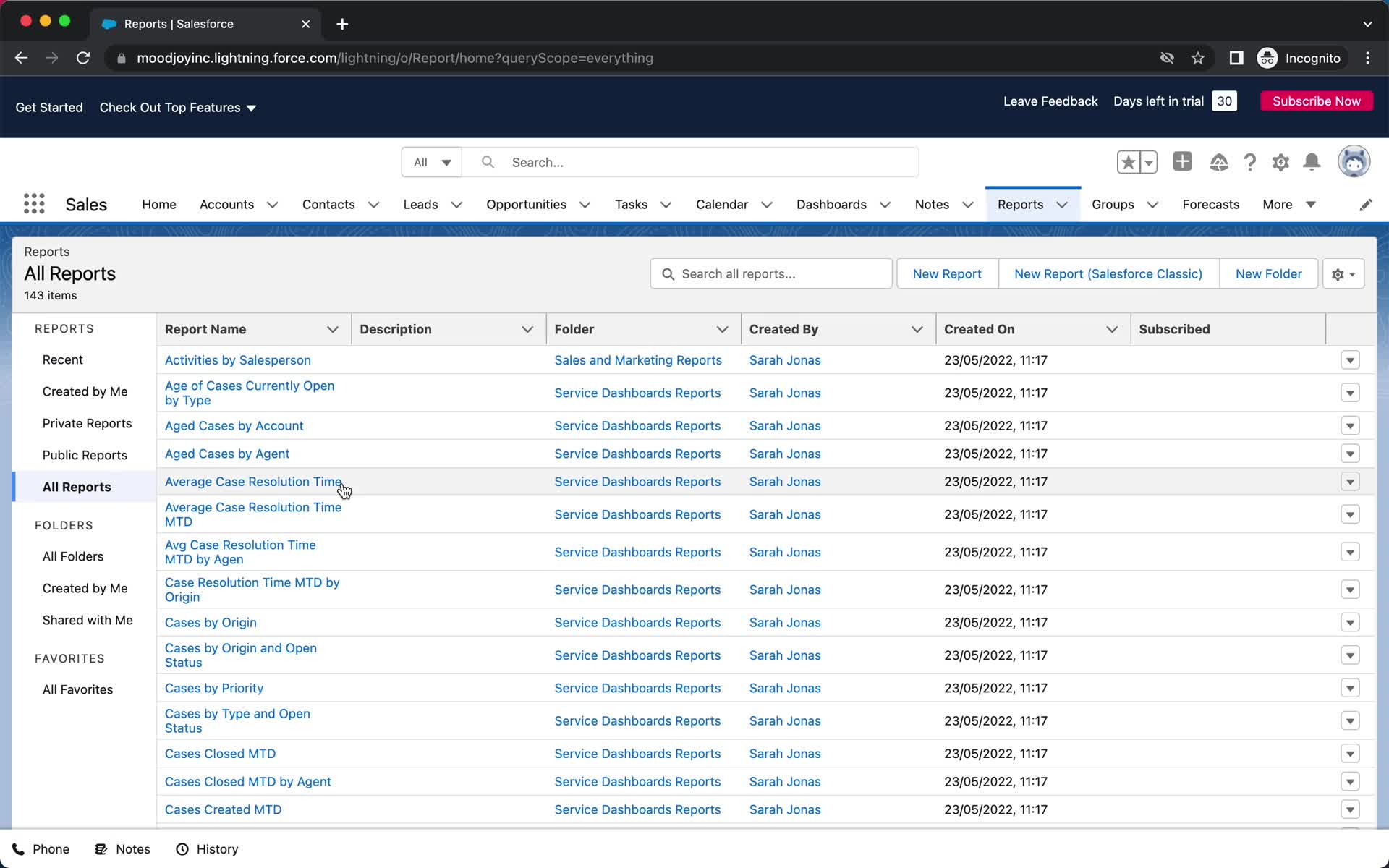Click the tracking-protection eye icon in address bar
The width and height of the screenshot is (1389, 868).
[x=1167, y=58]
